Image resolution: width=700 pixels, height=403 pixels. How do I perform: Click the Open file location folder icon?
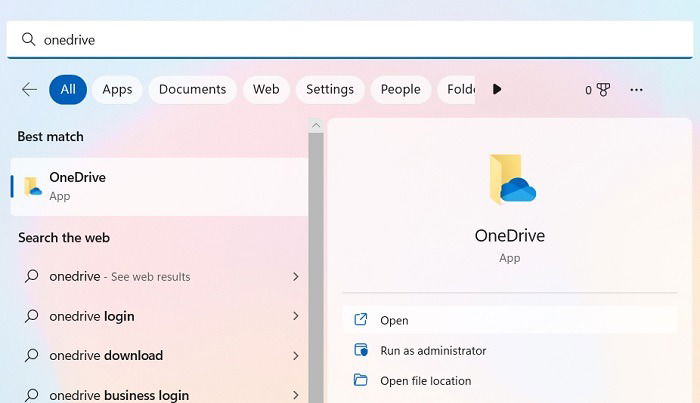point(360,380)
